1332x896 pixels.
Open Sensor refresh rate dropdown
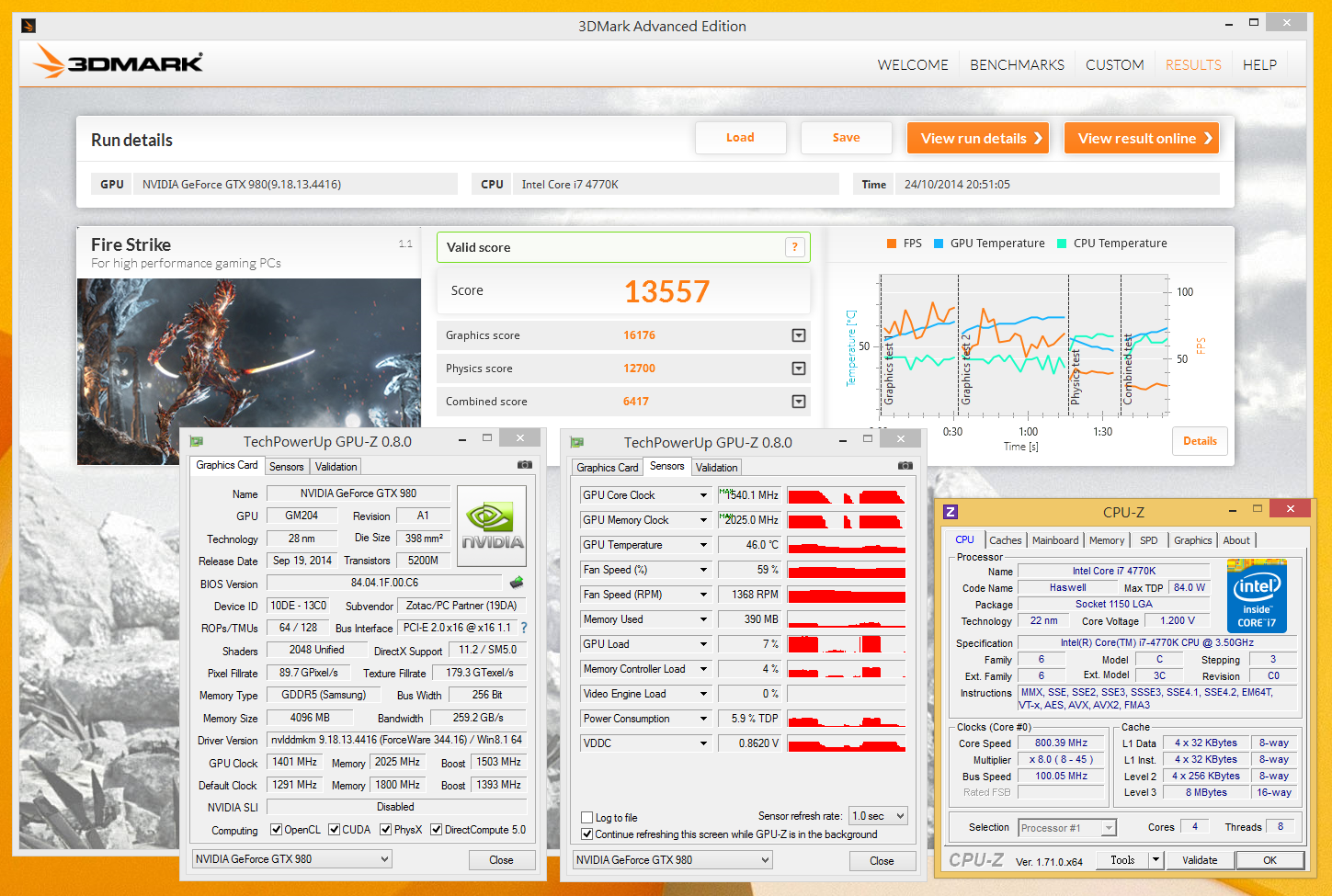[x=879, y=816]
